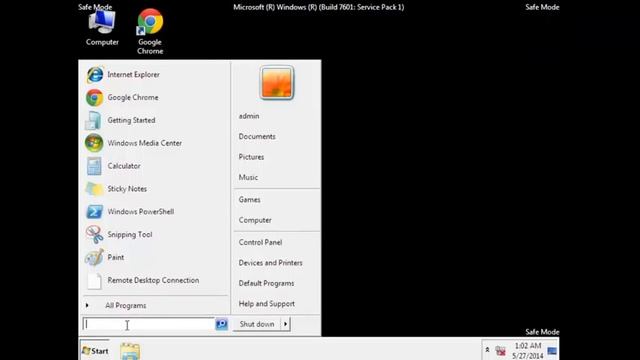Viewport: 640px width, 360px height.
Task: Open Games from Start menu
Action: pyautogui.click(x=249, y=200)
